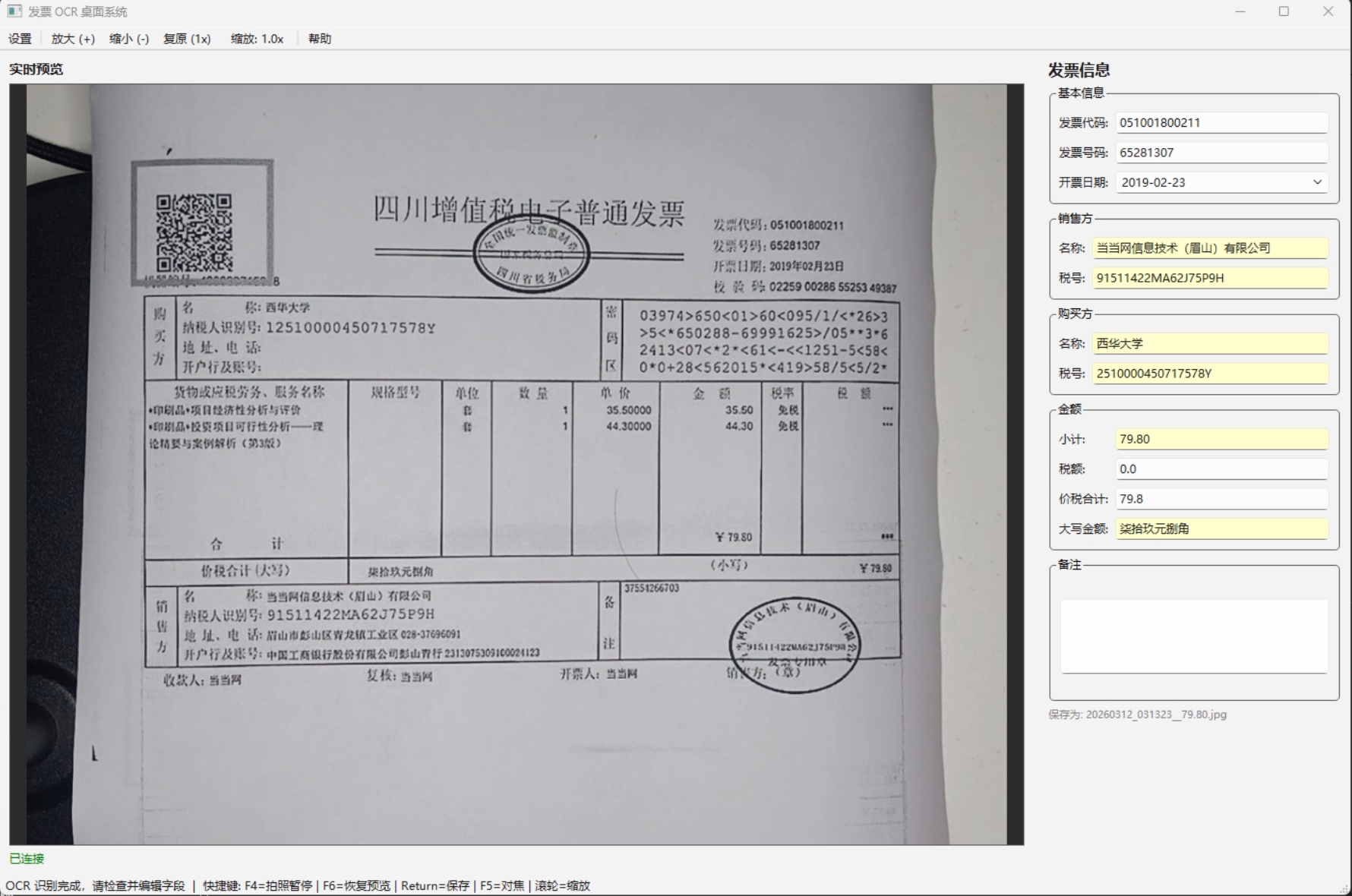Open the 设置 menu

(x=19, y=38)
